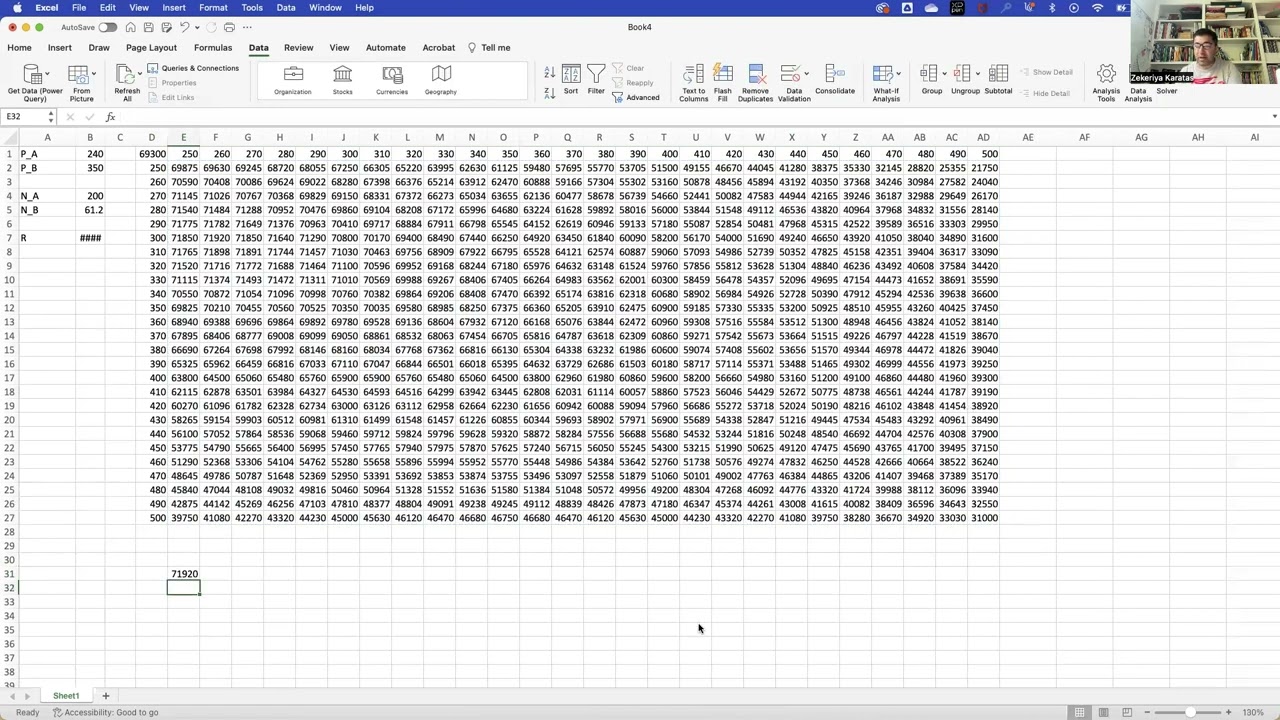The width and height of the screenshot is (1280, 720).
Task: Select the Geography data type
Action: (x=441, y=81)
